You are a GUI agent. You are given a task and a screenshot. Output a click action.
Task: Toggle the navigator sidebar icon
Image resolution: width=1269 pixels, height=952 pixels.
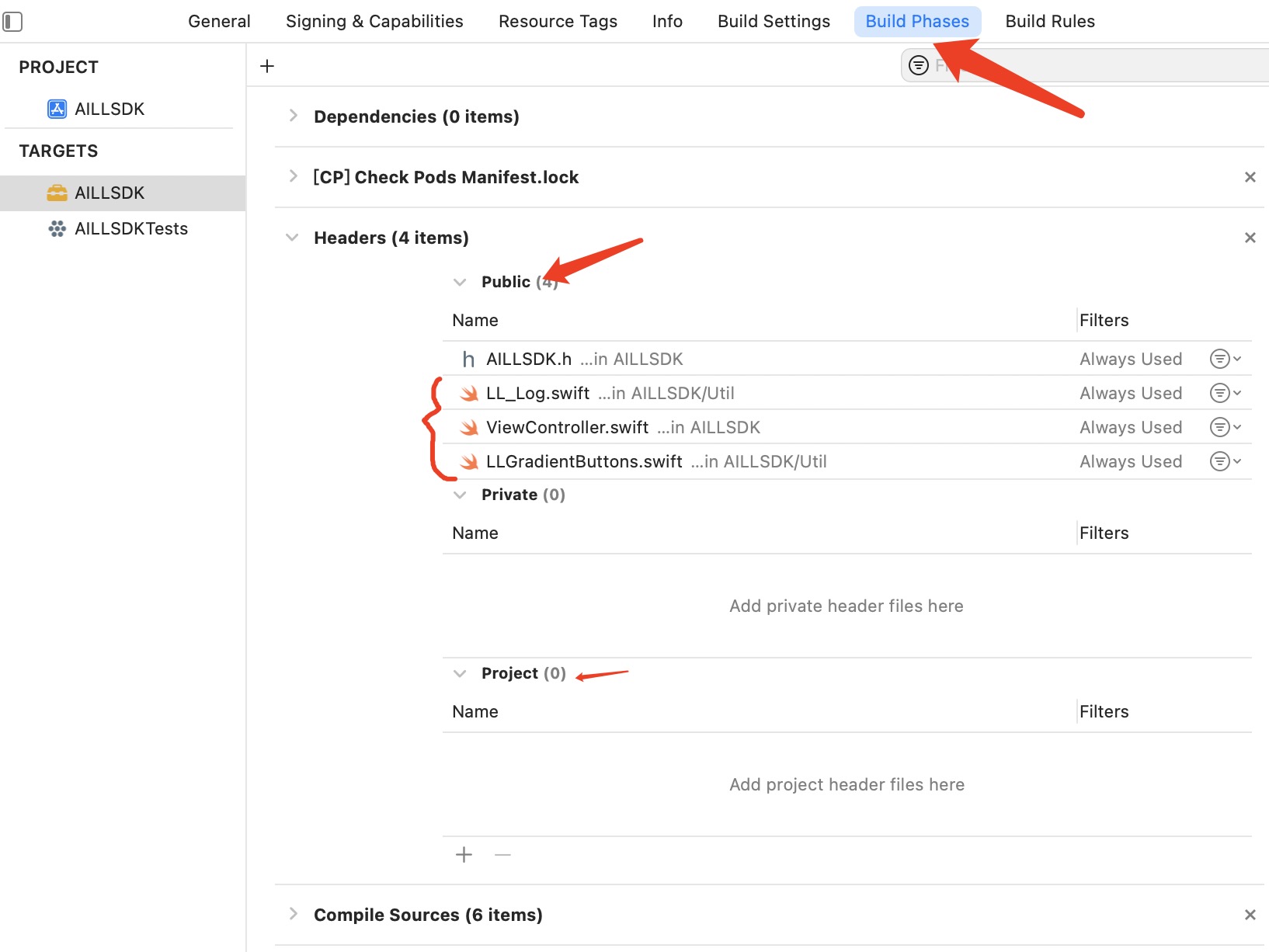pyautogui.click(x=12, y=21)
